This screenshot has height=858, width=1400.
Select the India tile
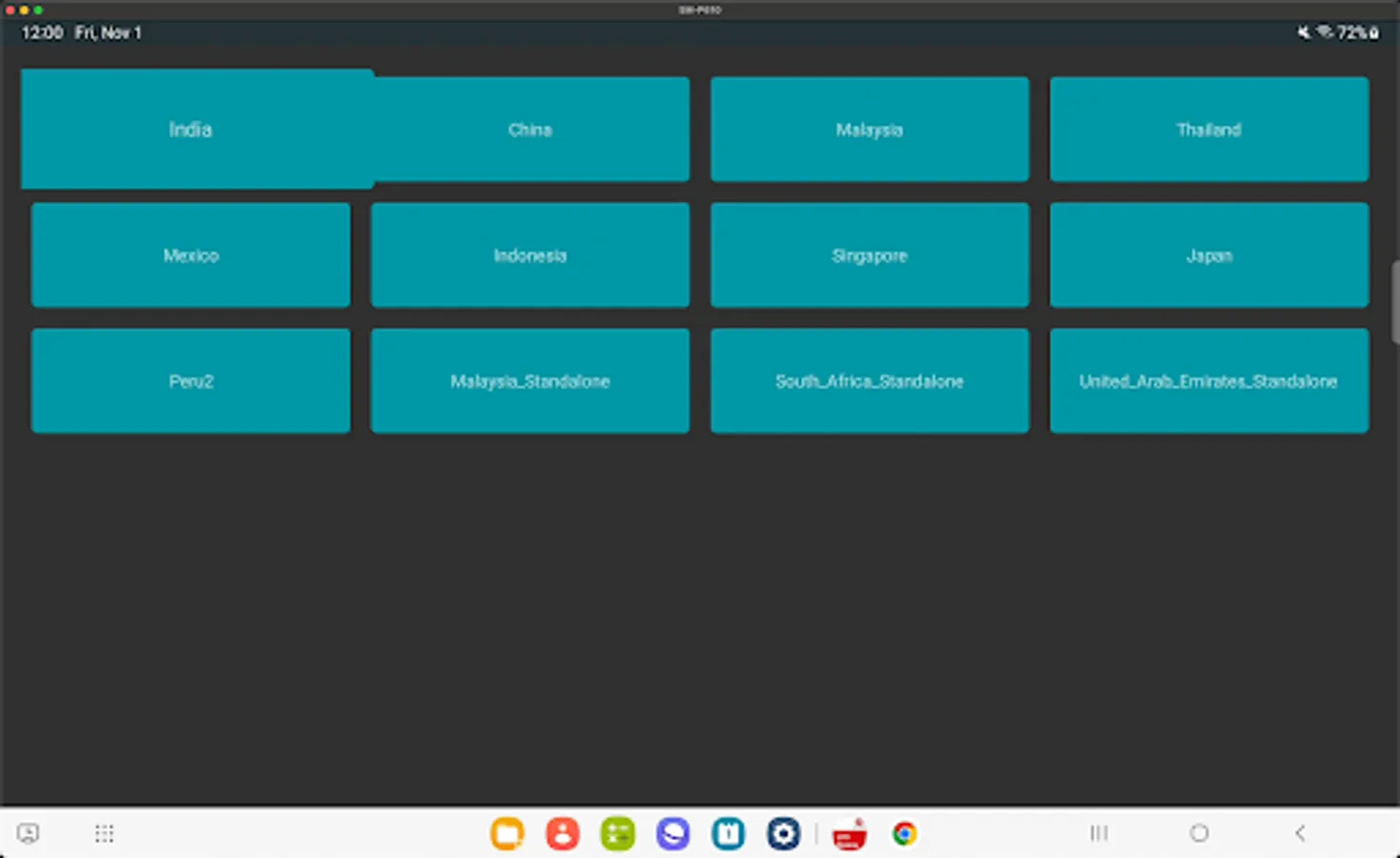pyautogui.click(x=191, y=130)
